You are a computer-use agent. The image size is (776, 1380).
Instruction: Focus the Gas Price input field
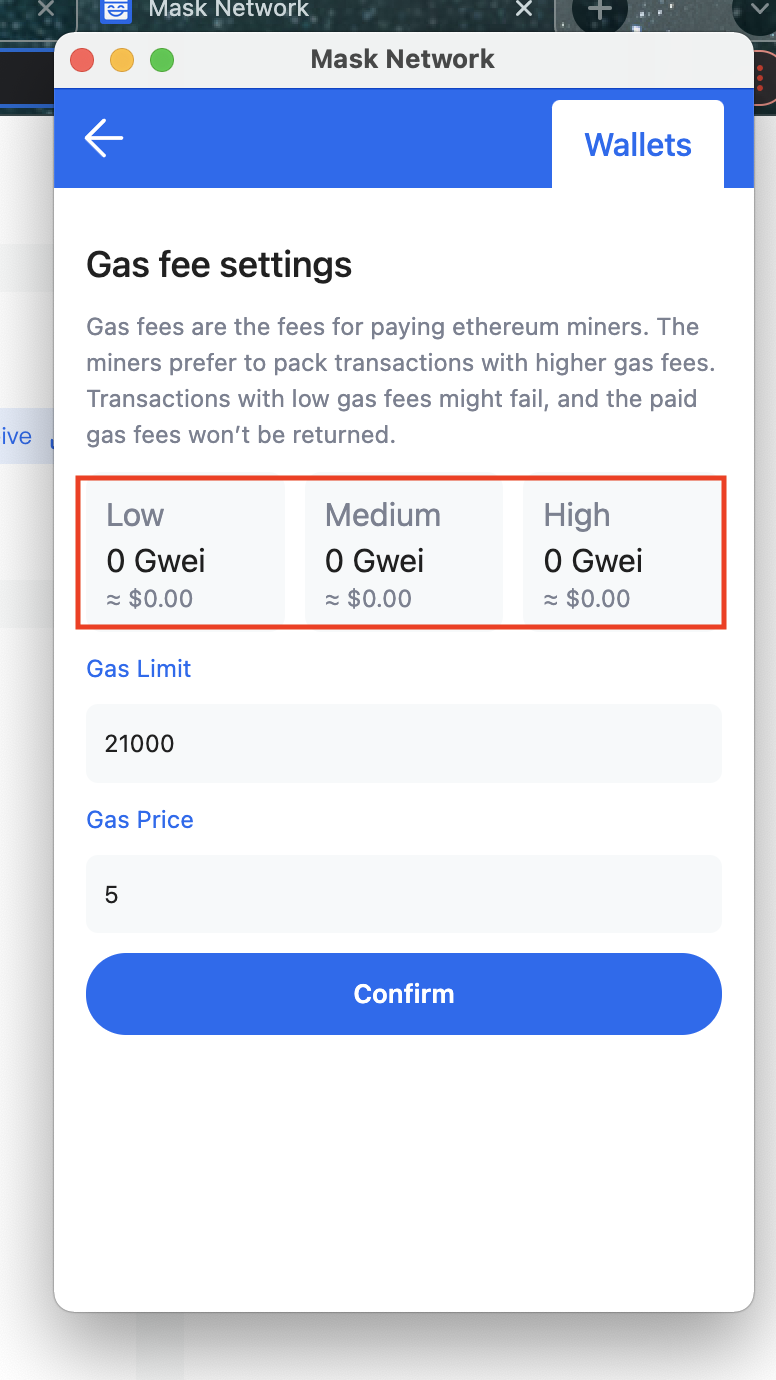(x=403, y=894)
